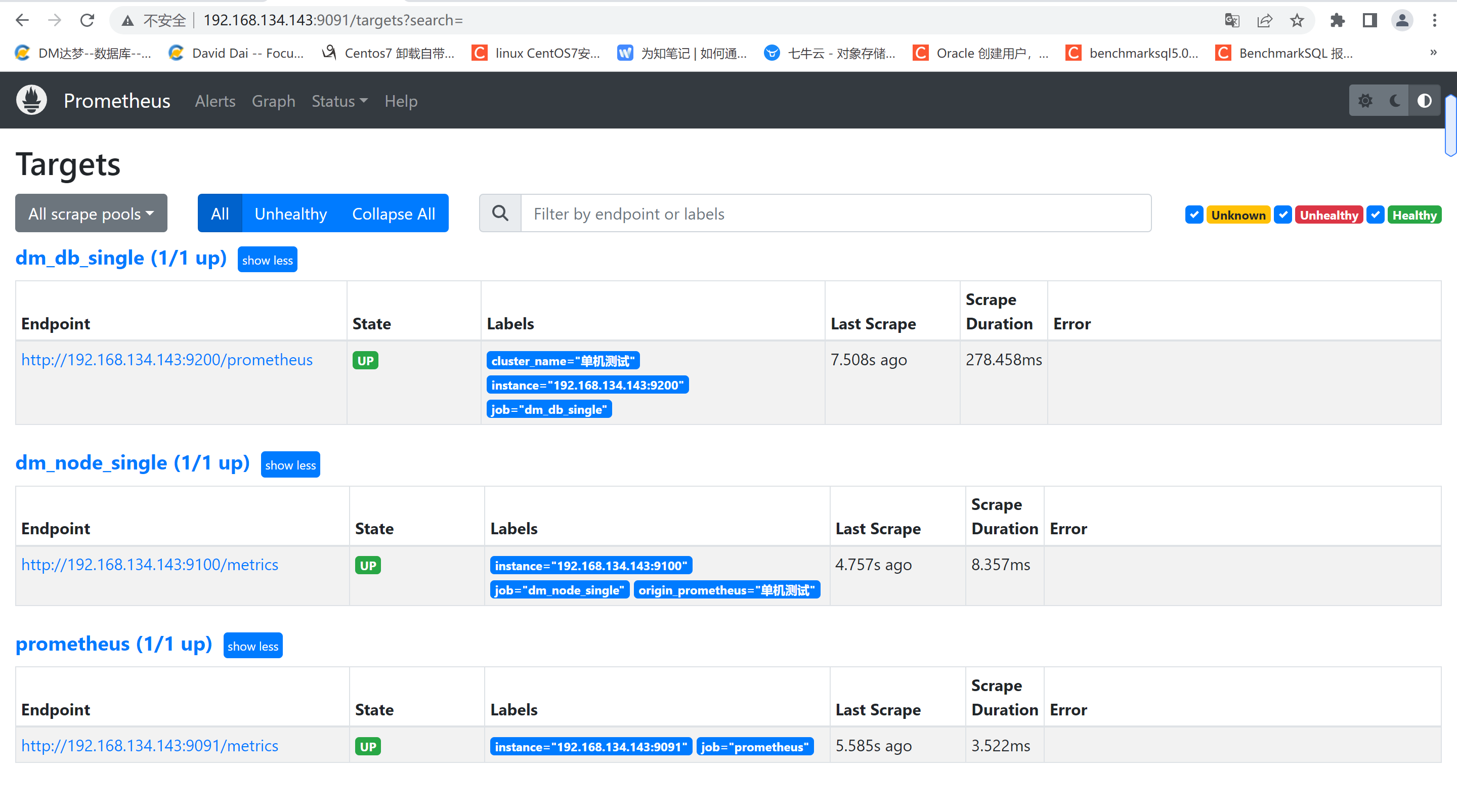Click the job="prometheus" label badge
Screen dimensions: 1457x812
click(754, 746)
